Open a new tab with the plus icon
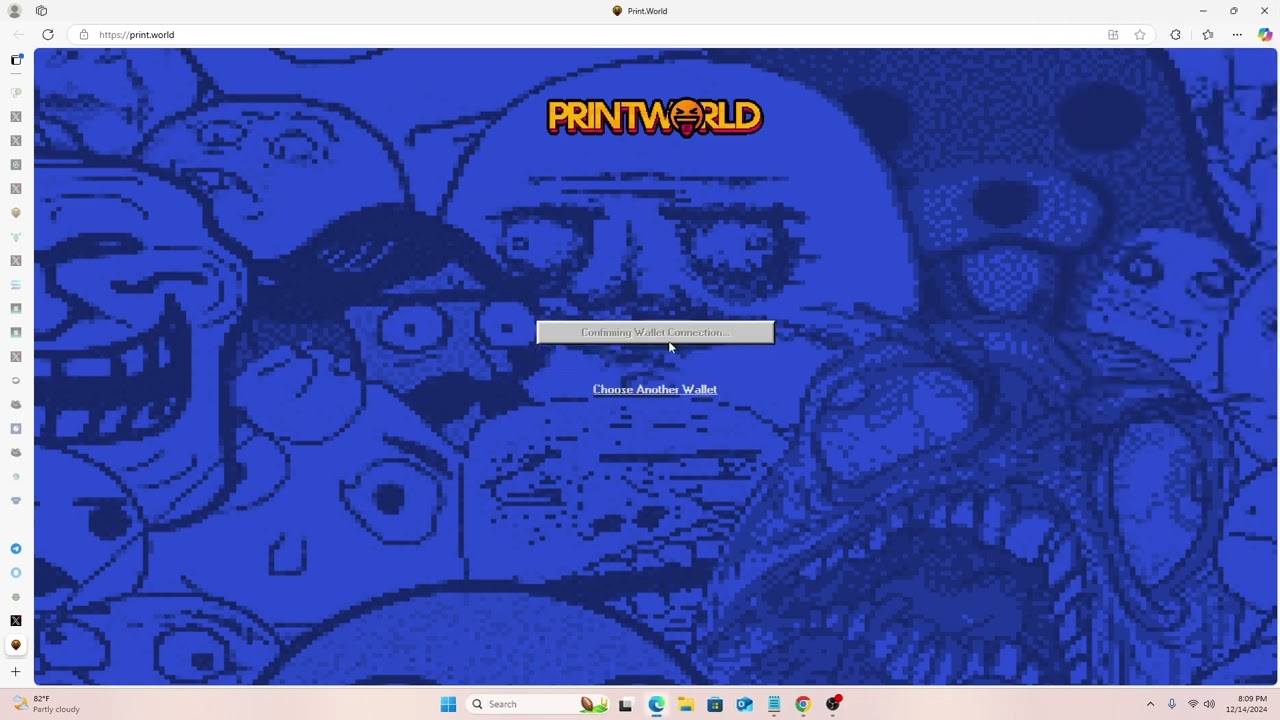This screenshot has height=720, width=1280. click(x=16, y=672)
